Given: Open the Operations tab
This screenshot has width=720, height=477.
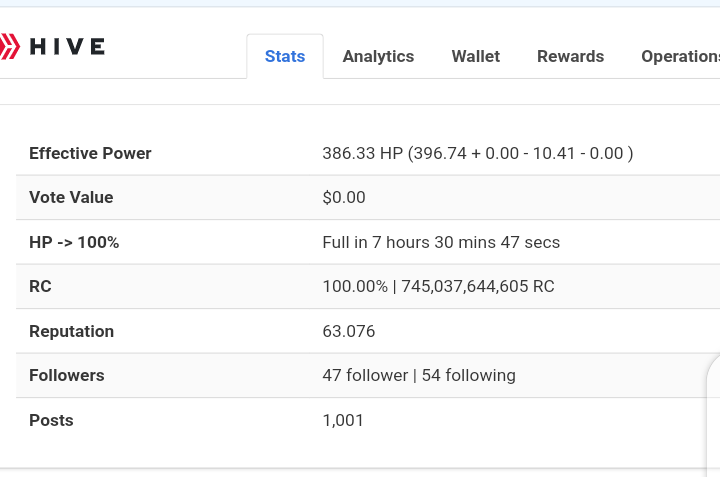Looking at the screenshot, I should [x=681, y=56].
